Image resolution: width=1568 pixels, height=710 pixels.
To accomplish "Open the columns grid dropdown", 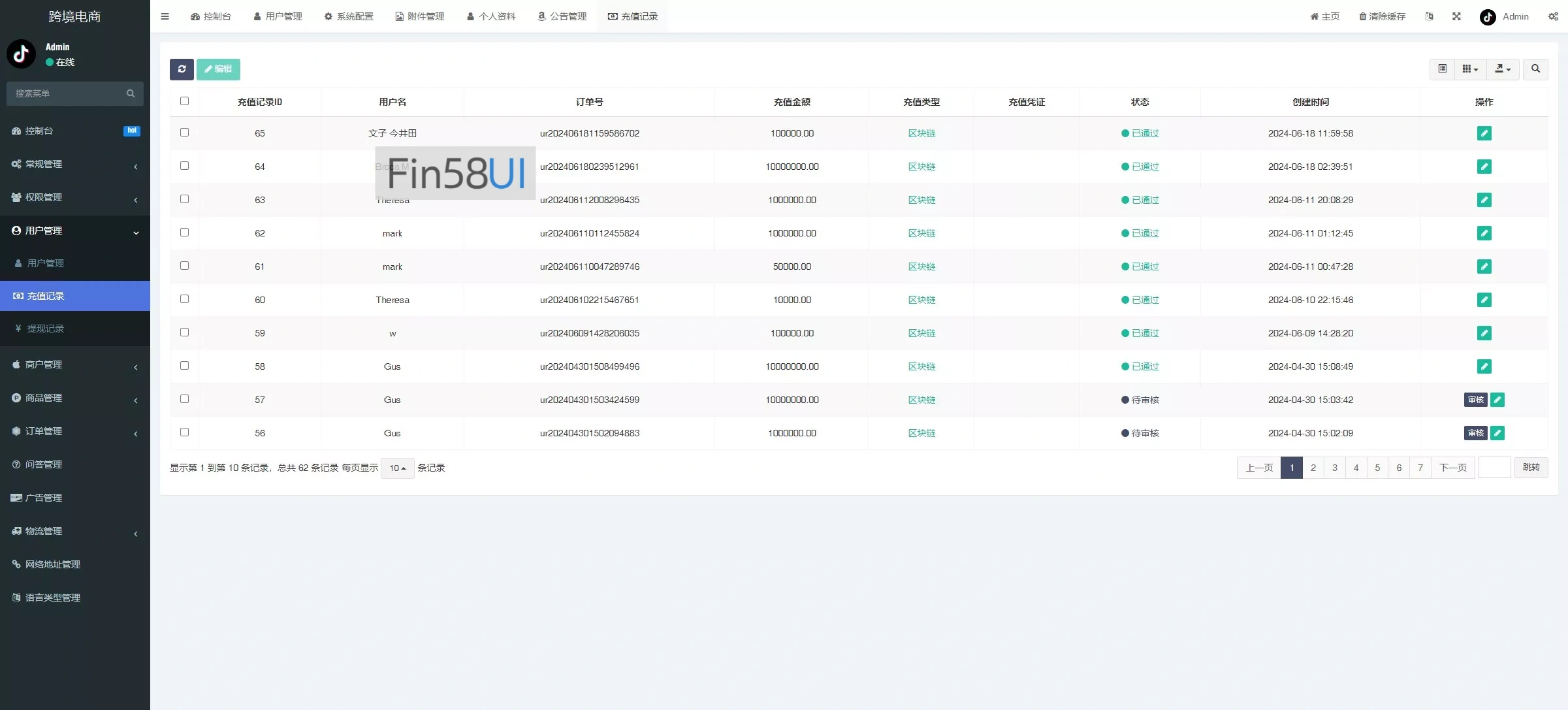I will click(x=1470, y=69).
